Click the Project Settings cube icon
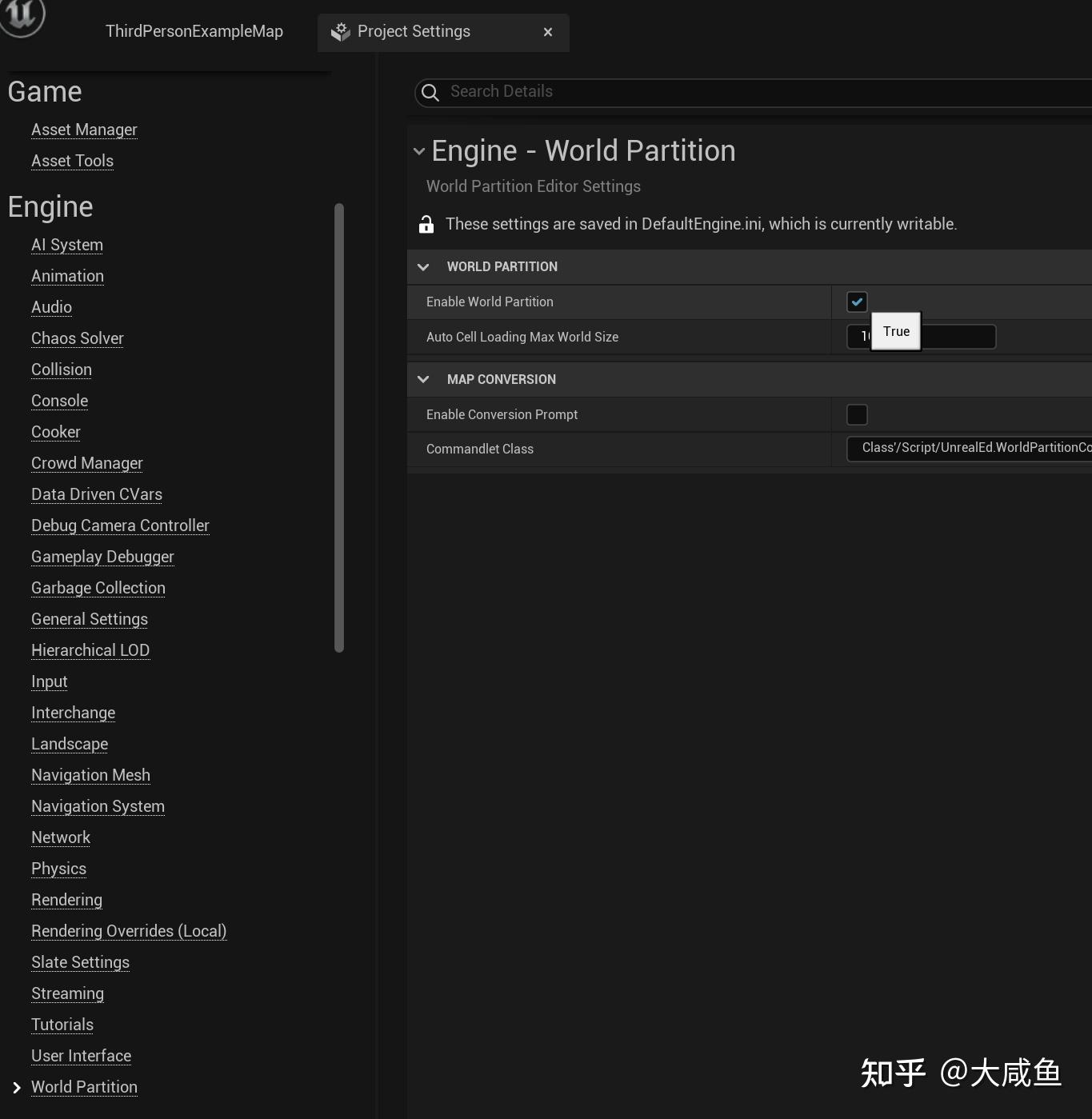Screen dimensions: 1092x1119 pyautogui.click(x=341, y=31)
